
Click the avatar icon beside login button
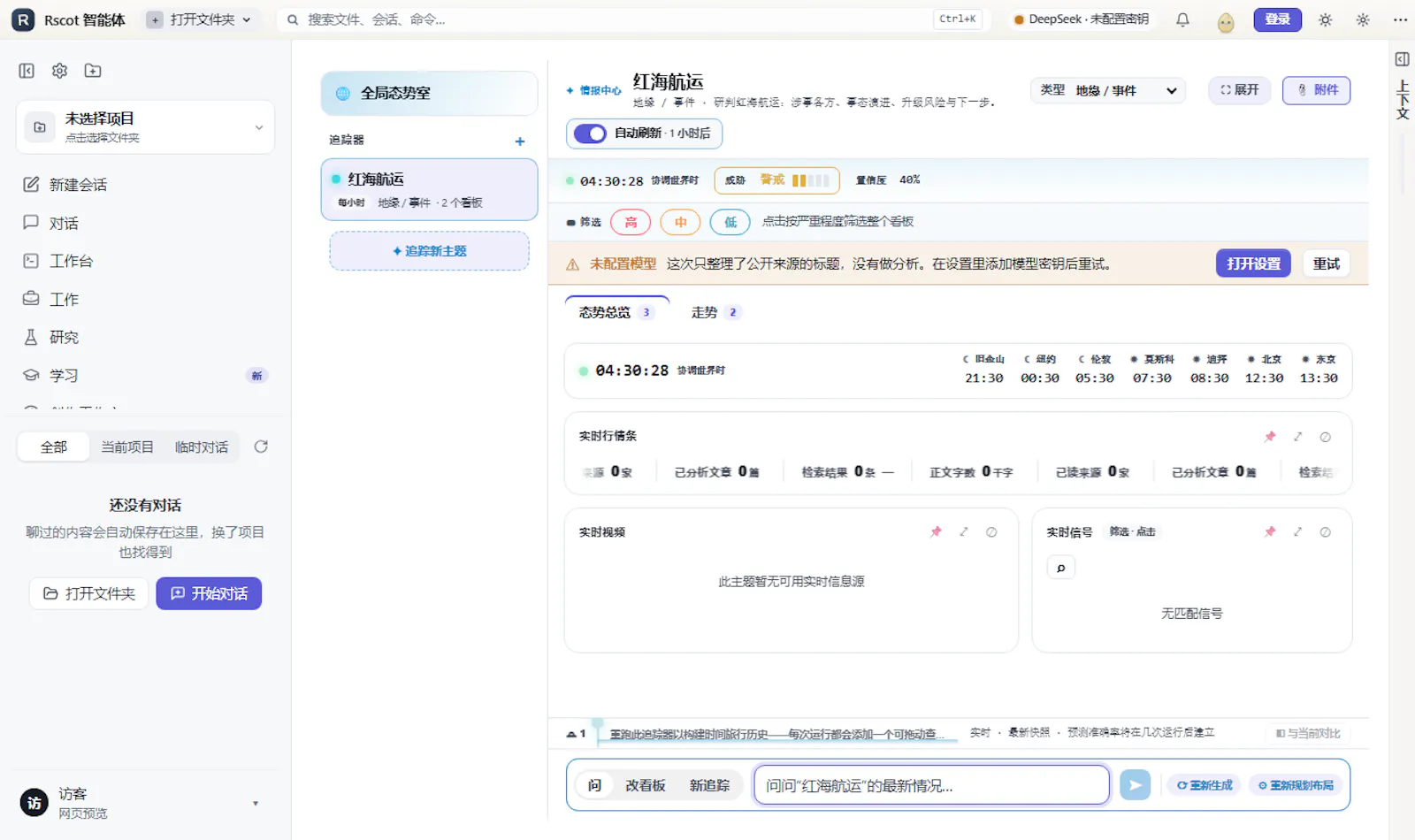point(1226,22)
